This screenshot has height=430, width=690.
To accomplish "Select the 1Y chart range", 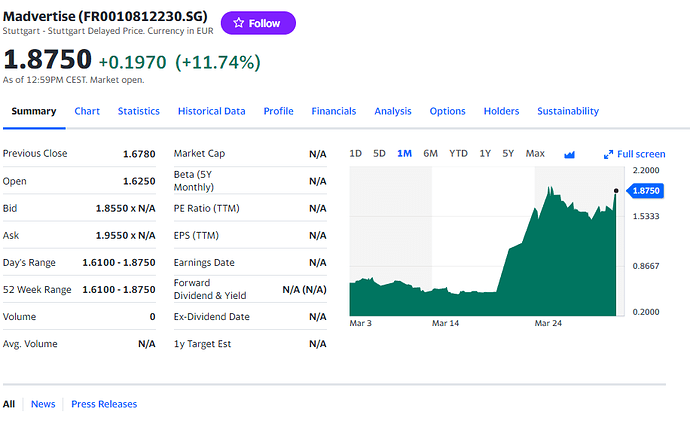I will [x=485, y=154].
